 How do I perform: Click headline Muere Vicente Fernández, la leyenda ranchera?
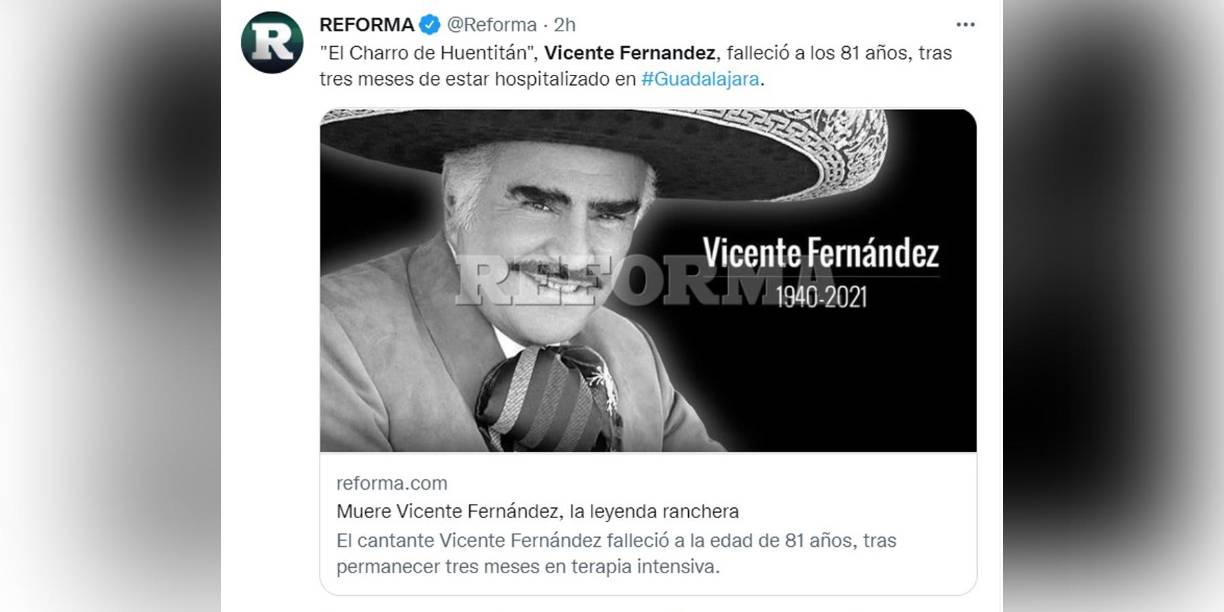[x=538, y=512]
